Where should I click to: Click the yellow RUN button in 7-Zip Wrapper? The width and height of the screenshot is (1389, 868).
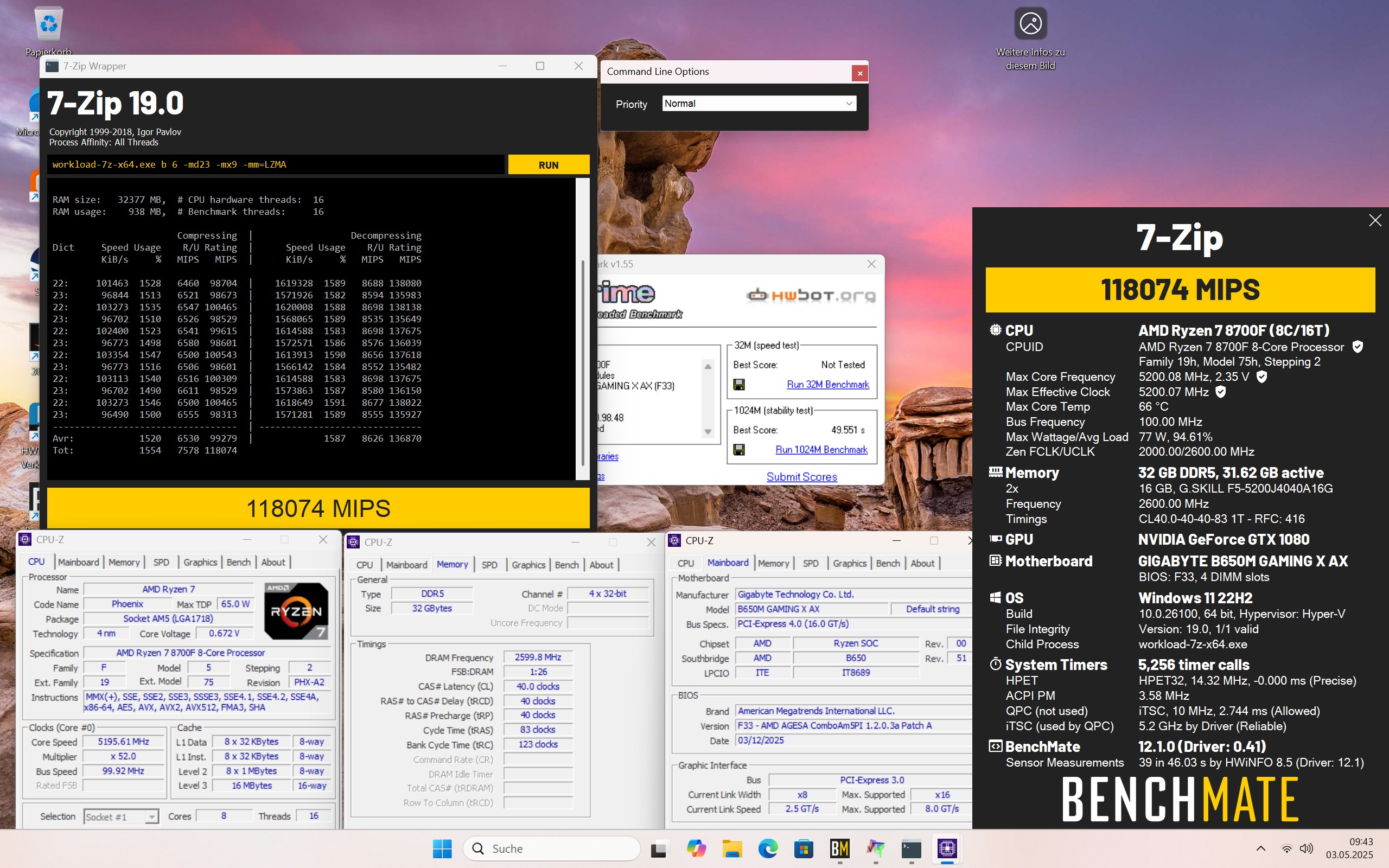pyautogui.click(x=548, y=165)
